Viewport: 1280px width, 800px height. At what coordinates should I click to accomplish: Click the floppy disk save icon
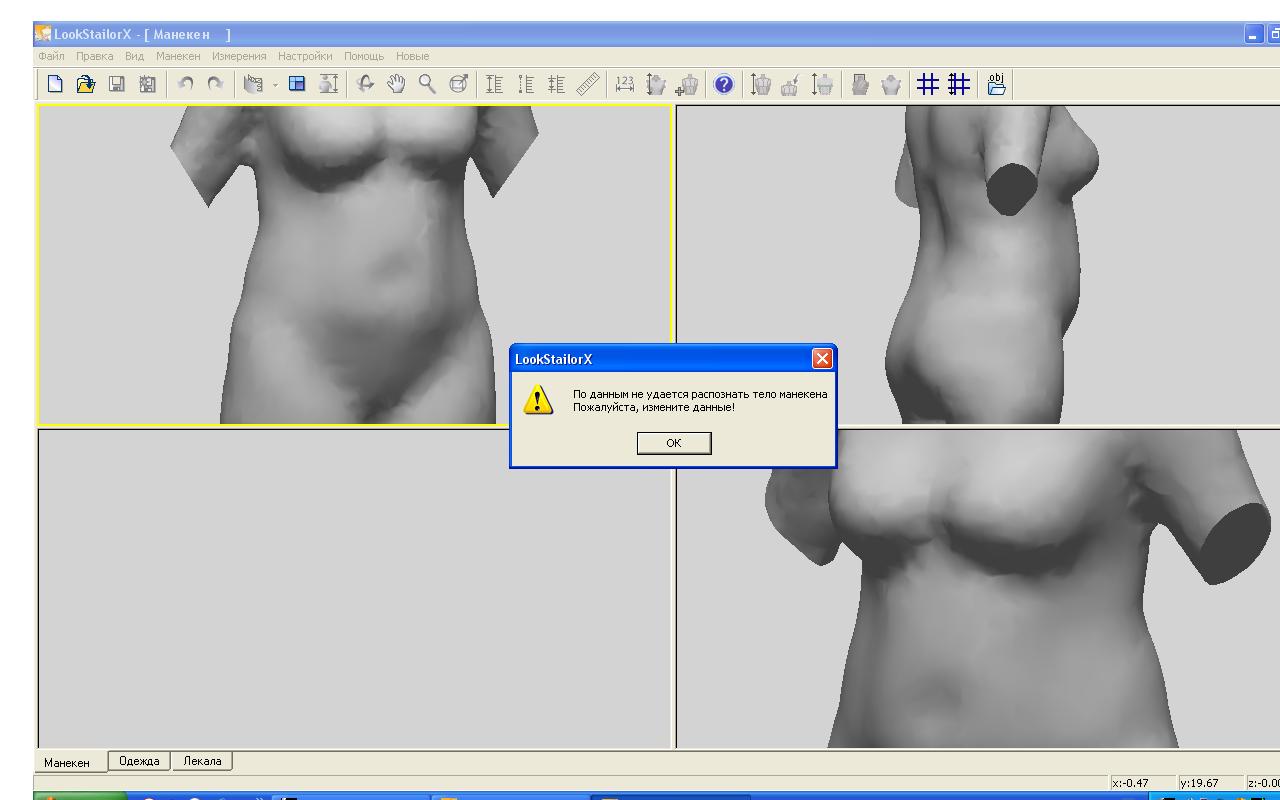[117, 85]
